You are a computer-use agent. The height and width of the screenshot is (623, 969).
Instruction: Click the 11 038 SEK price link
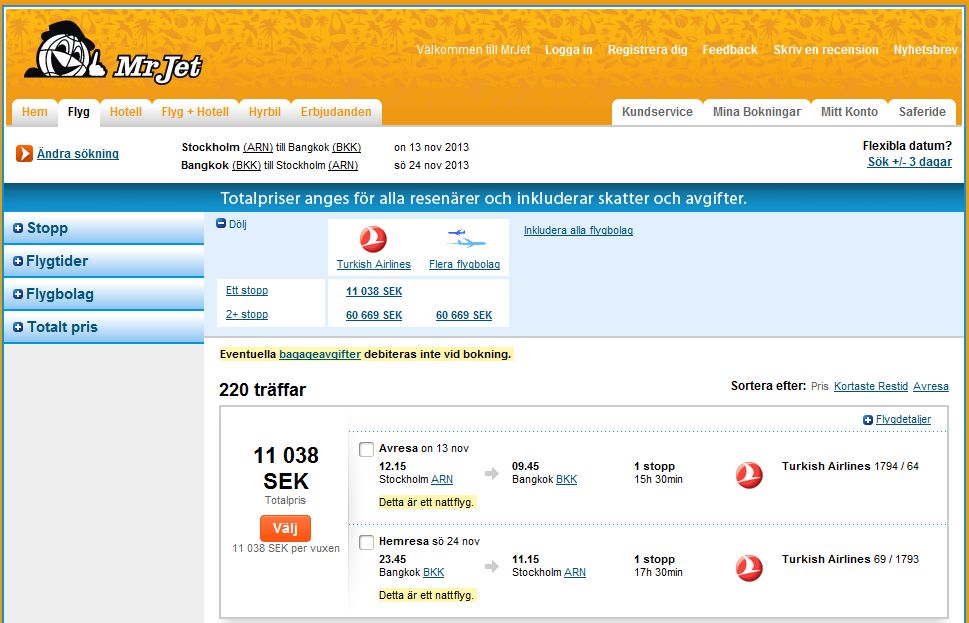point(374,292)
